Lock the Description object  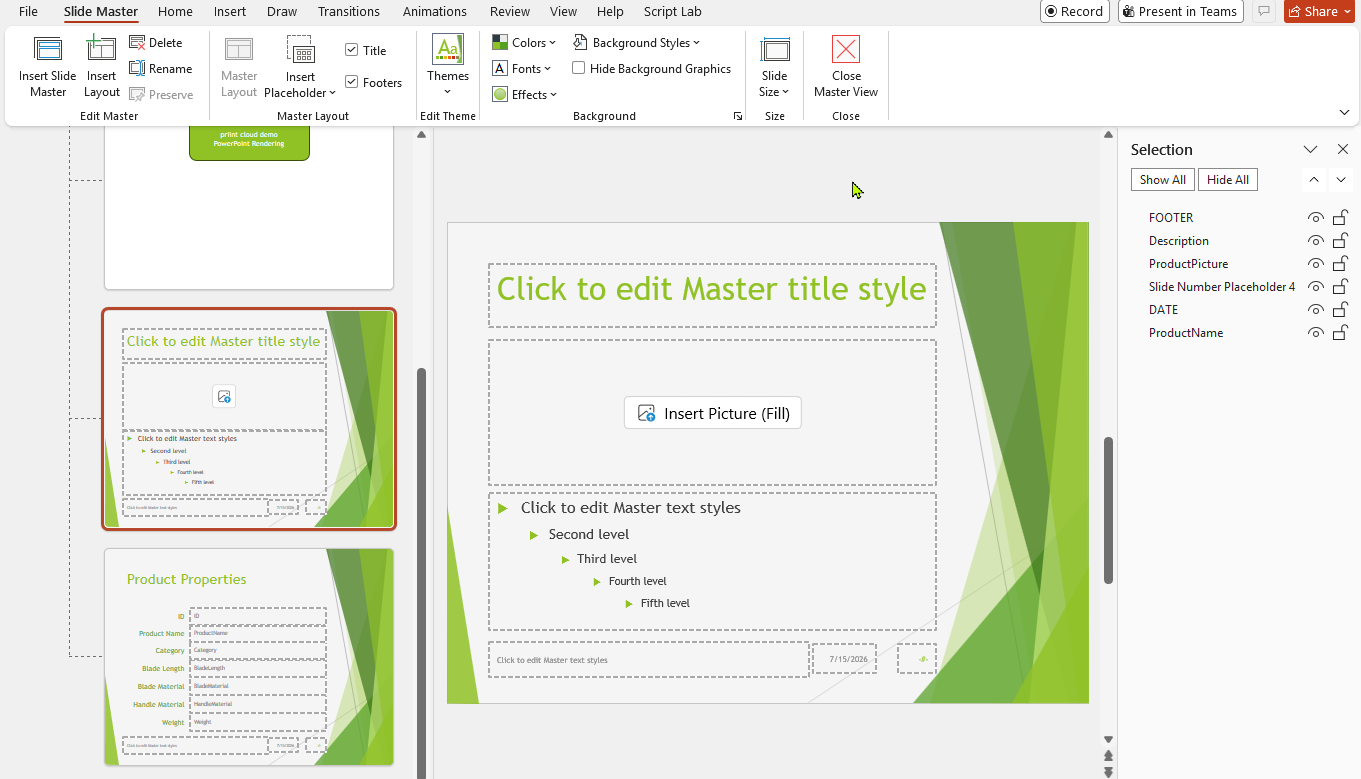[1340, 241]
